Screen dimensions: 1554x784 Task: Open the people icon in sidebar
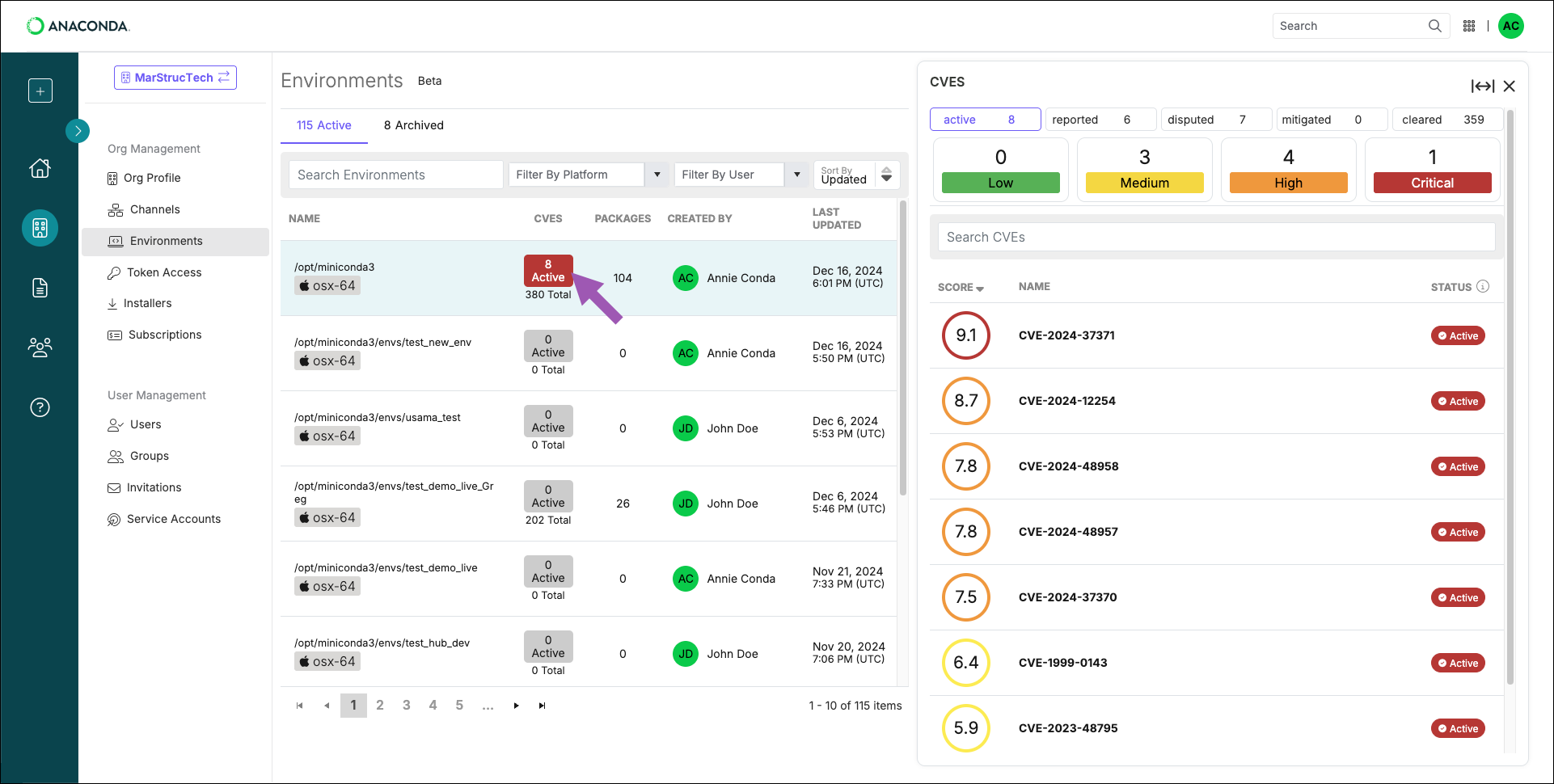pos(40,348)
